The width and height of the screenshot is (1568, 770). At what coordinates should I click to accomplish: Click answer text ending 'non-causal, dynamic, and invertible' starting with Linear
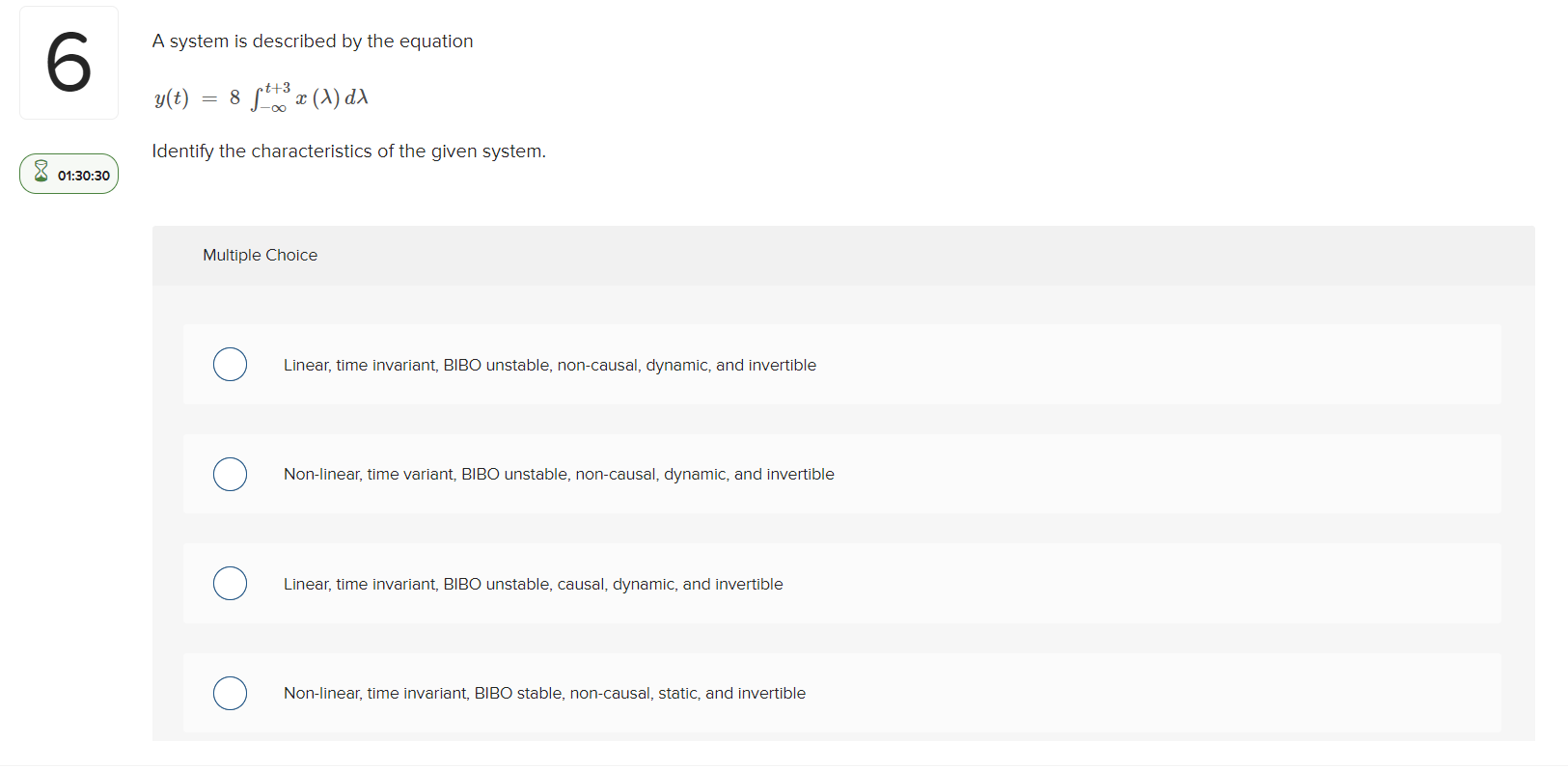pos(550,365)
